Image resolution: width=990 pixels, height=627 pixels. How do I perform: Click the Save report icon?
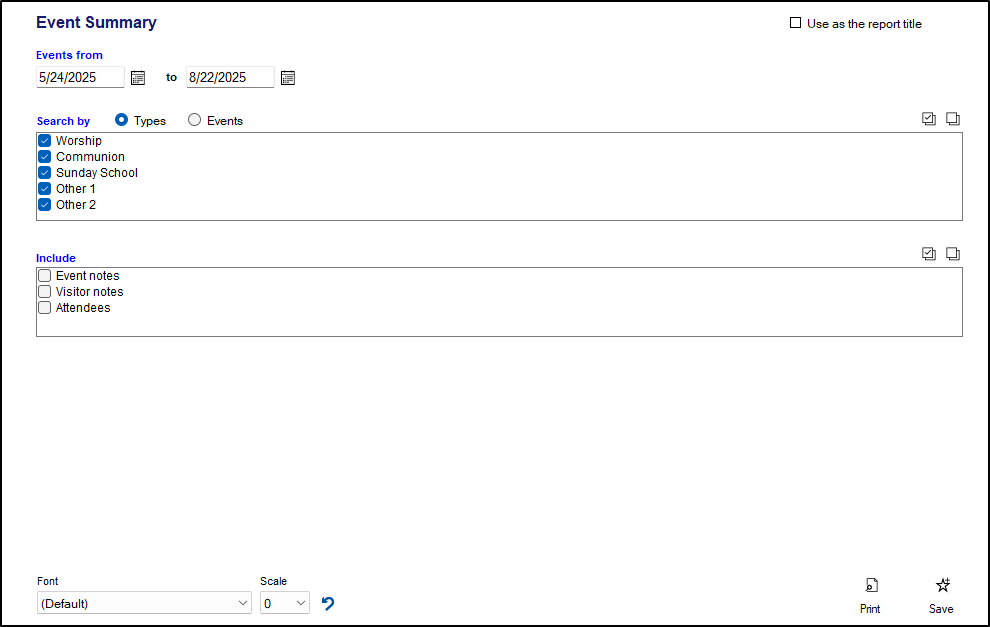(941, 585)
